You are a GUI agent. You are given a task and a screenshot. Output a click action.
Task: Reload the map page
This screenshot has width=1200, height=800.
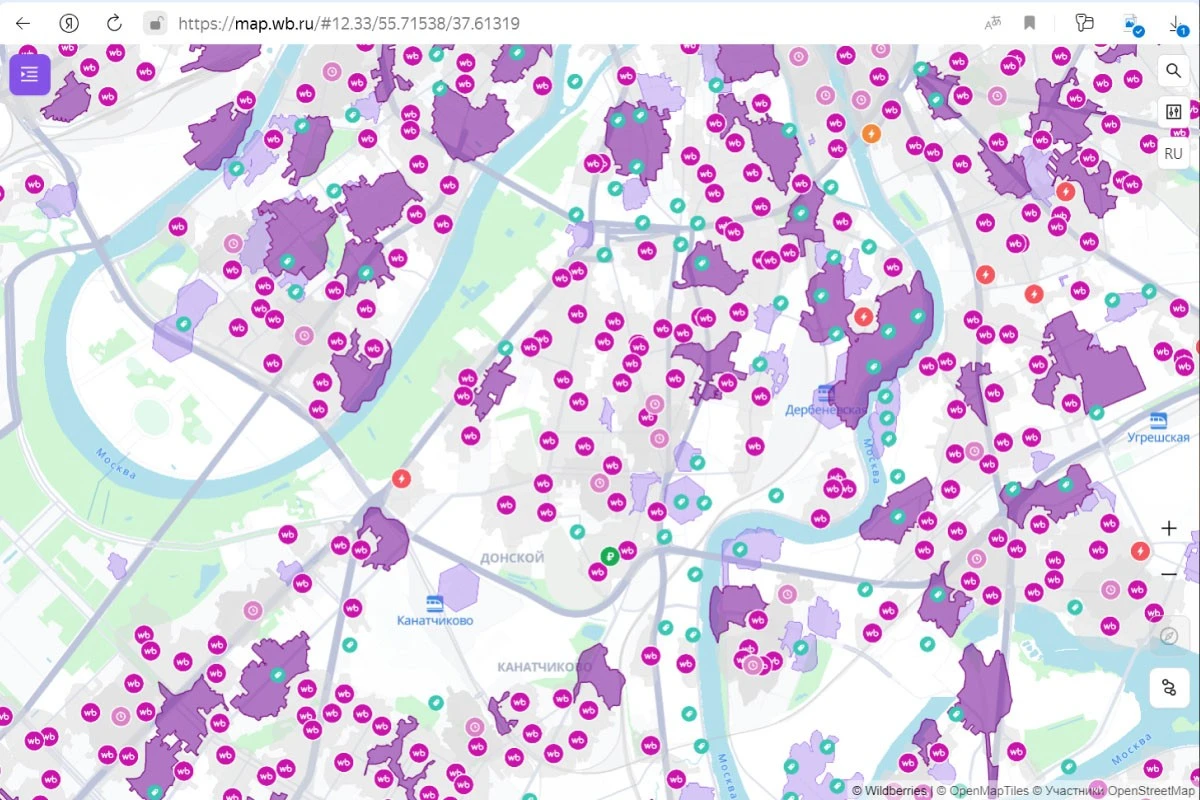[114, 23]
